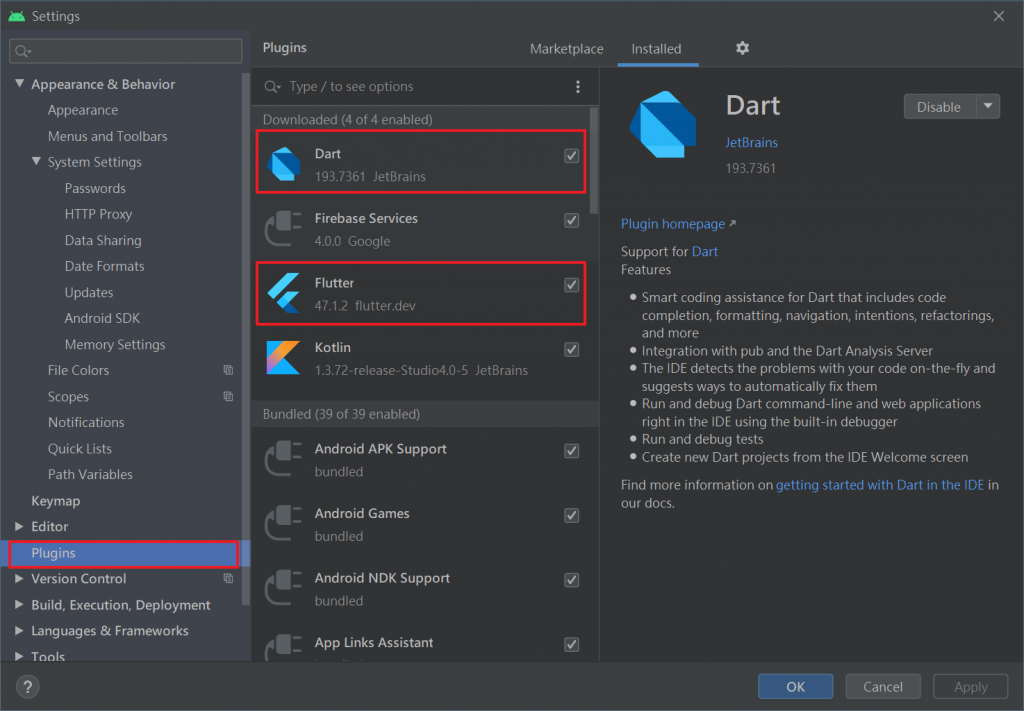1024x711 pixels.
Task: Click the Scopes project-level icon
Action: 228,396
